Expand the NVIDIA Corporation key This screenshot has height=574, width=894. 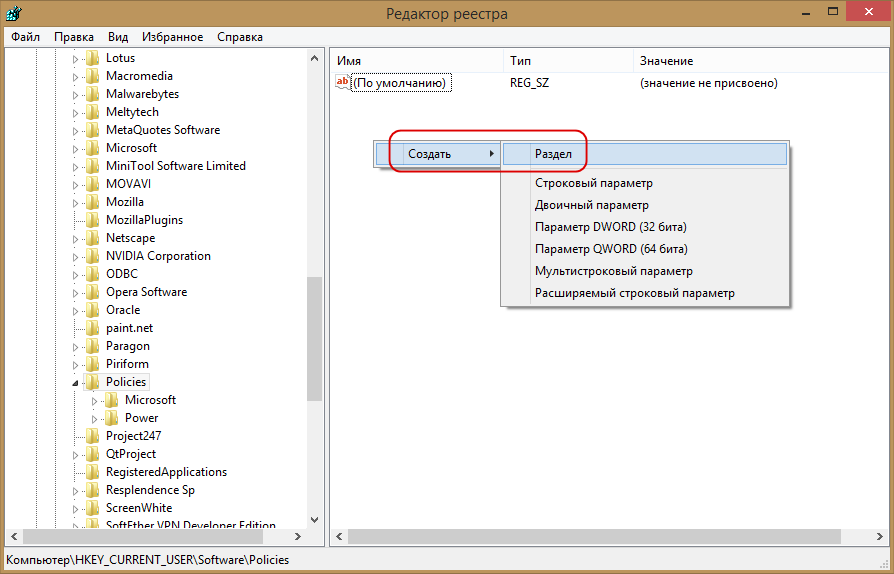[x=75, y=257]
